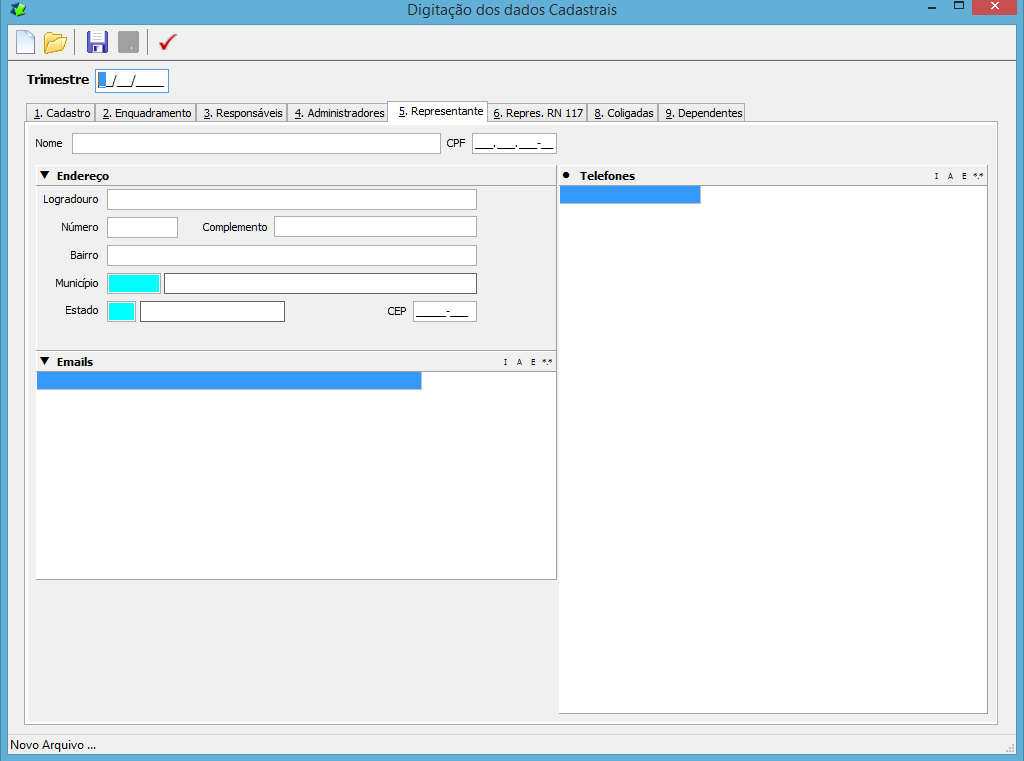
Task: Click the A button in Emails header
Action: 519,362
